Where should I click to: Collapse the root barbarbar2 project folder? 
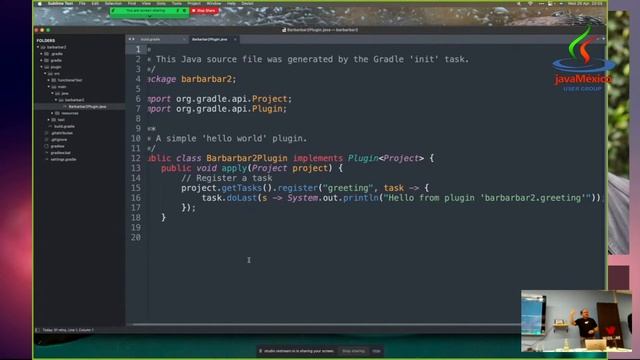point(38,47)
